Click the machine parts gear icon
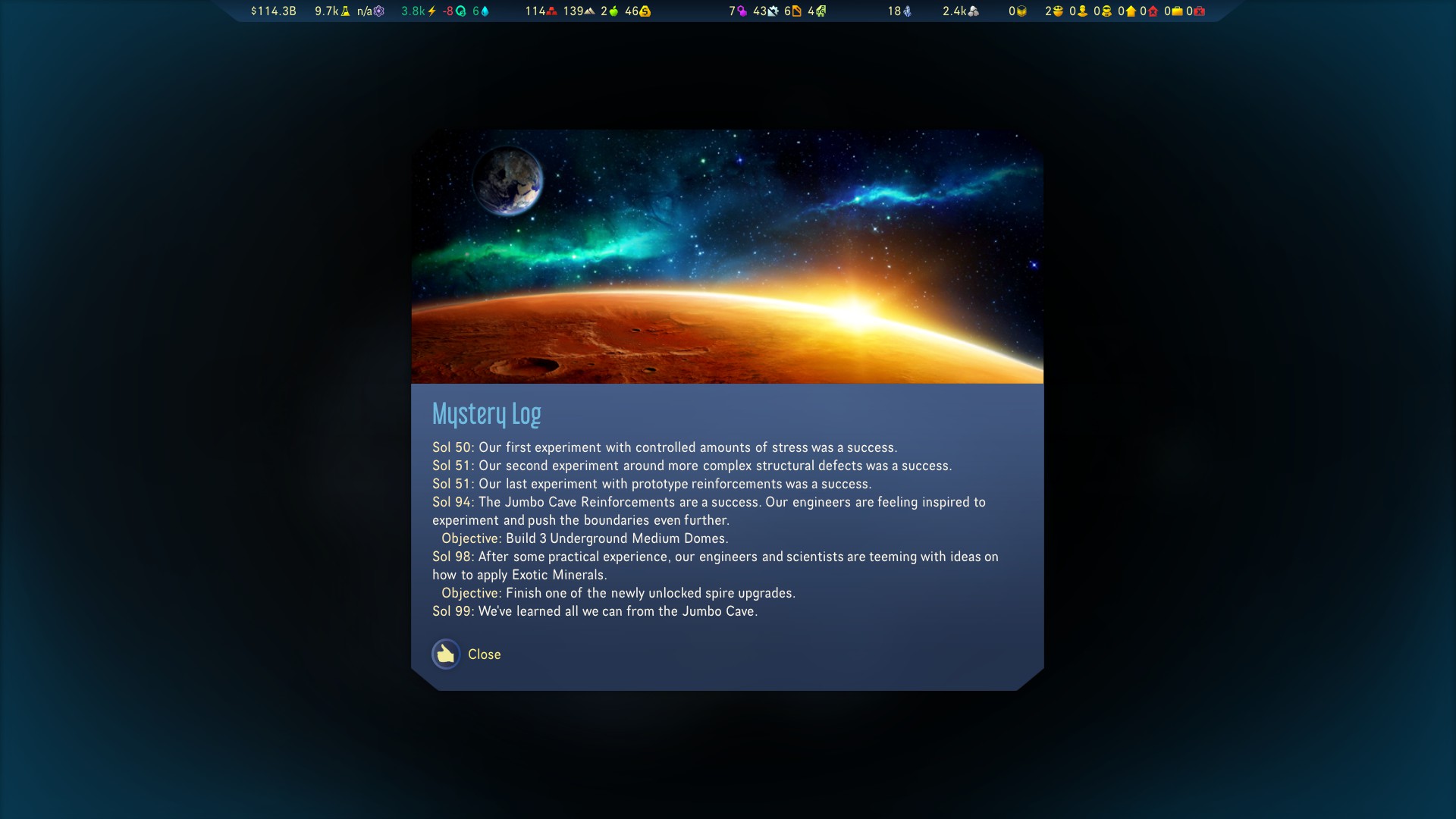The height and width of the screenshot is (819, 1456). click(x=773, y=11)
